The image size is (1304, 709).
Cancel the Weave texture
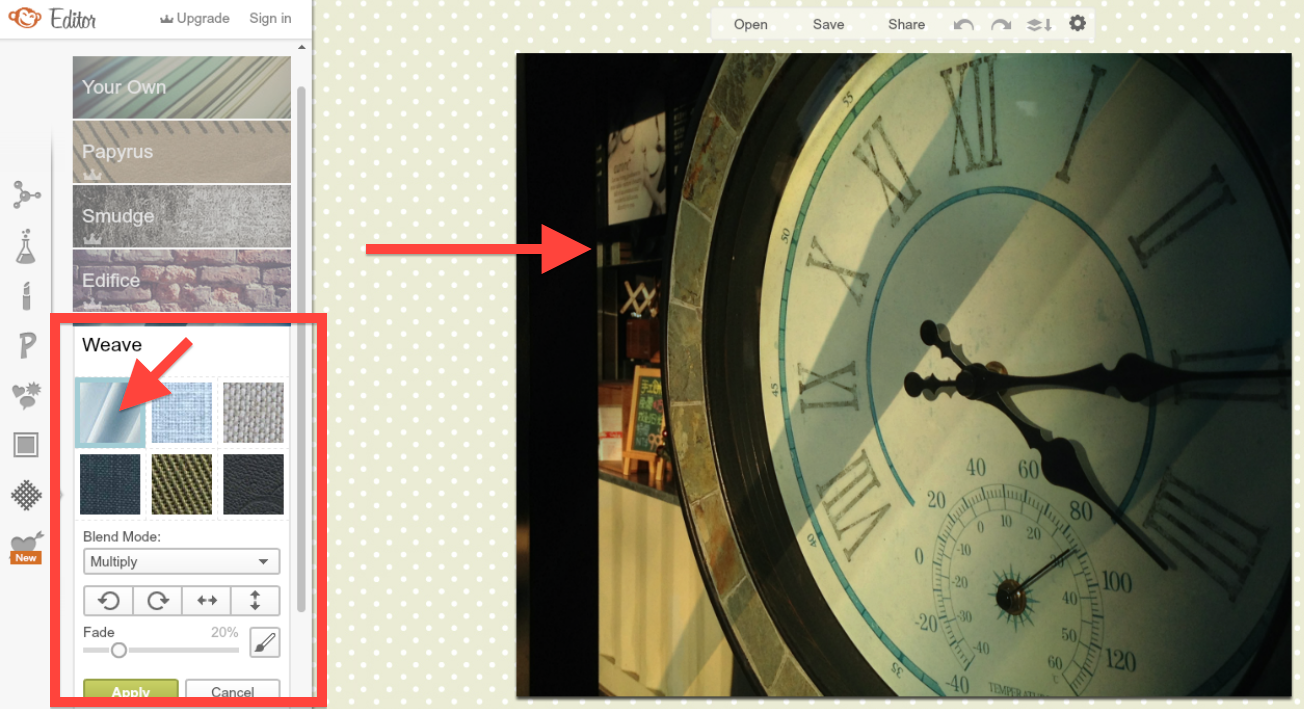[x=232, y=691]
